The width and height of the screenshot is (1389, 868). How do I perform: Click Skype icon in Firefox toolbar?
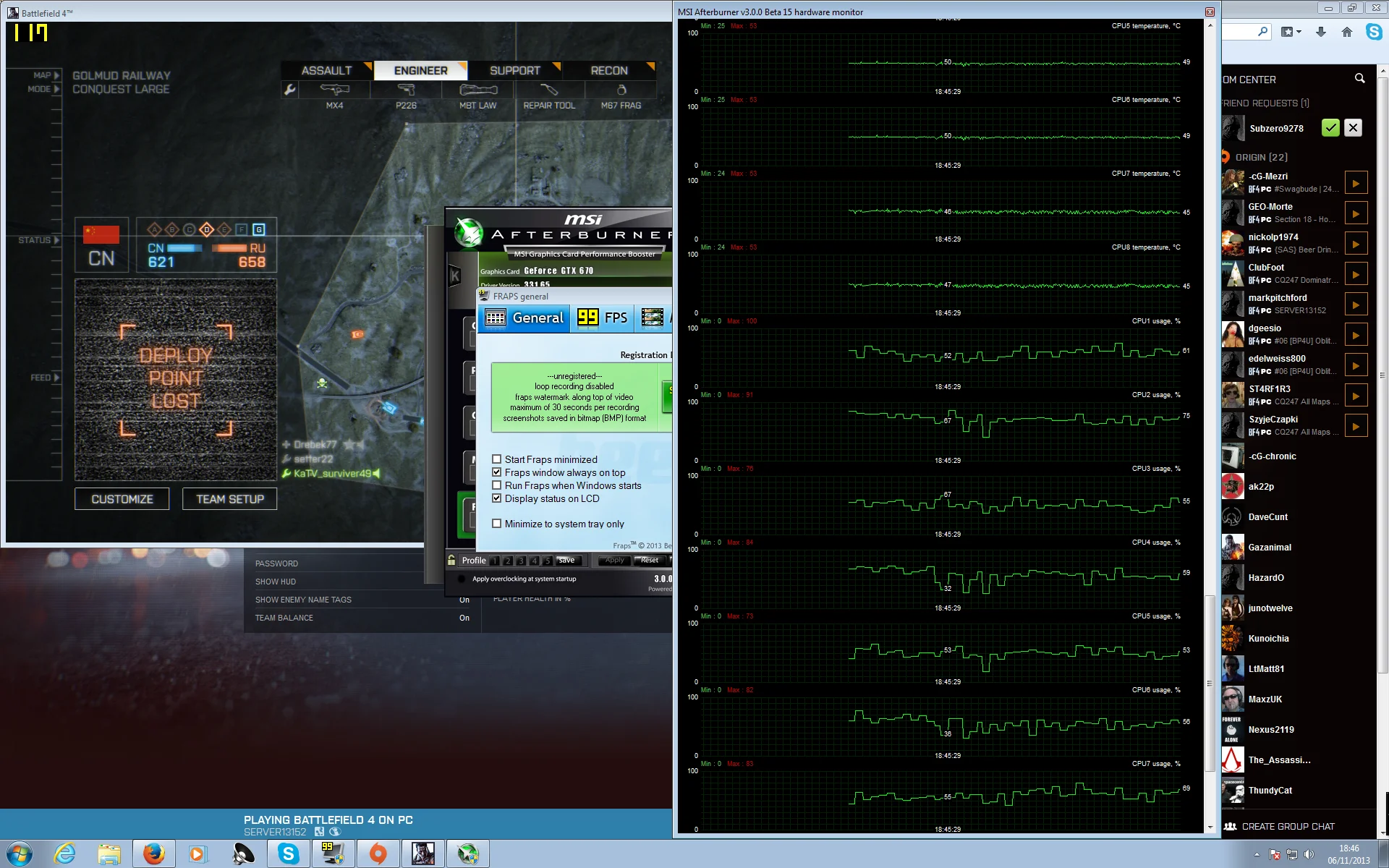pos(1373,32)
